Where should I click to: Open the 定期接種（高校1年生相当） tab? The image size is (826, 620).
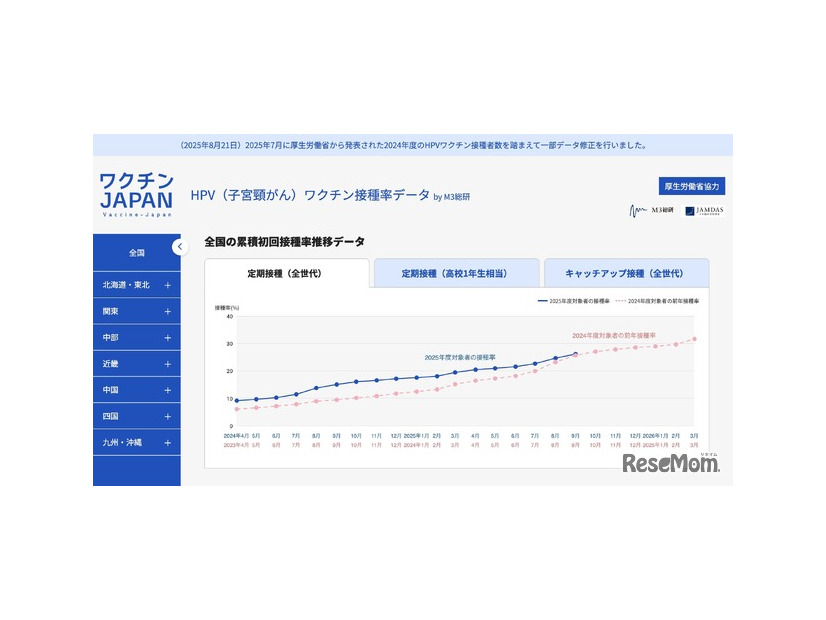(454, 273)
